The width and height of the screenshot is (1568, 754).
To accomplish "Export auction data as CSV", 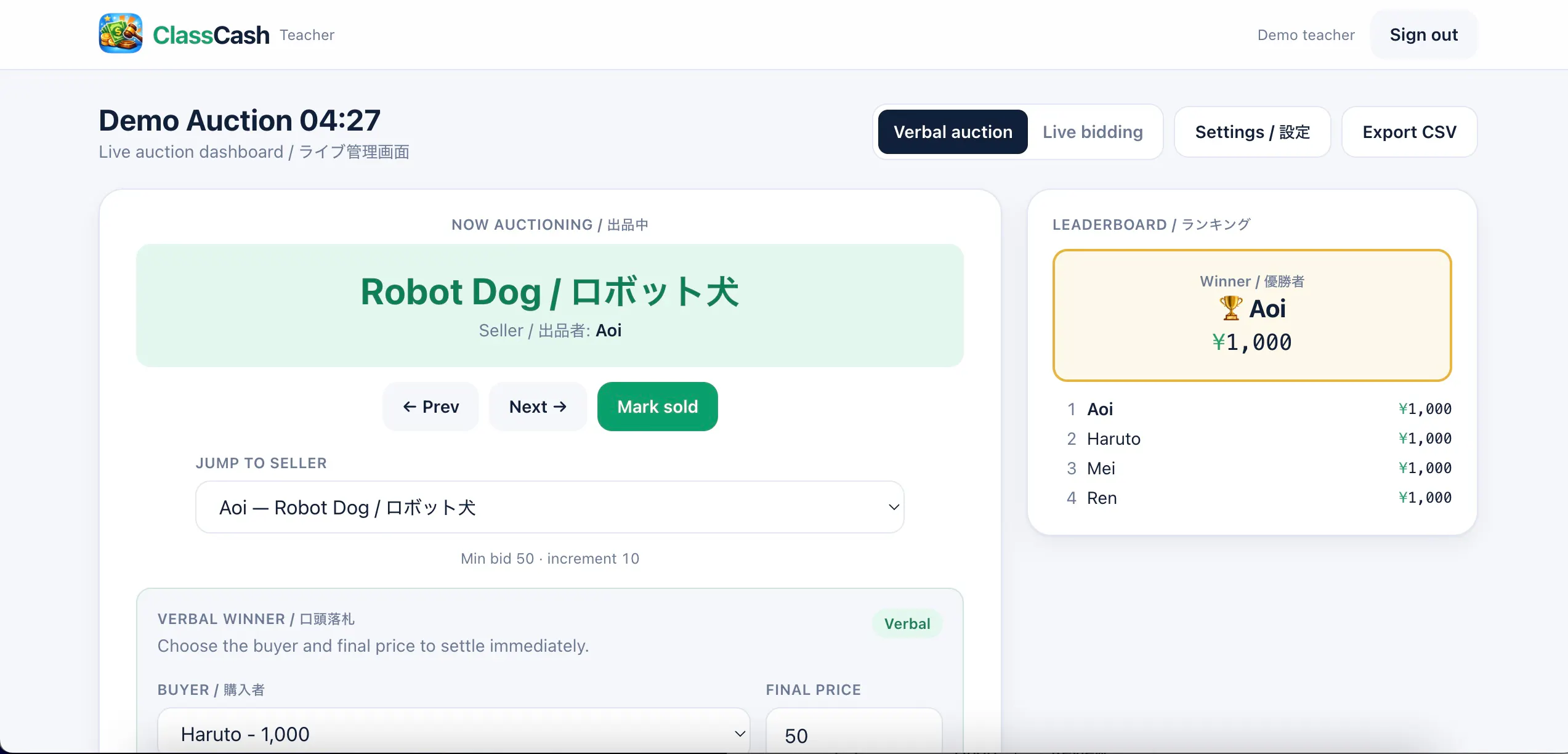I will pyautogui.click(x=1409, y=132).
